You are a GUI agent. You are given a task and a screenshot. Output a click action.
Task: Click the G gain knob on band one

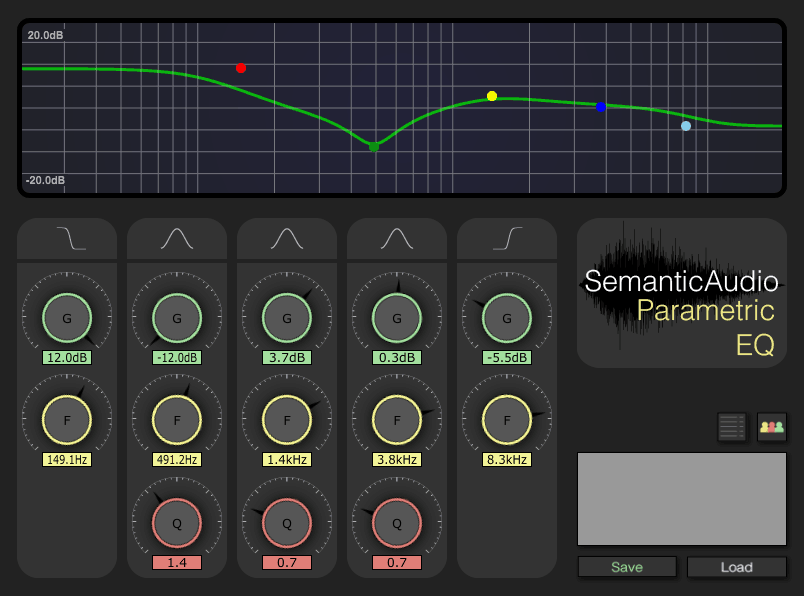(x=66, y=317)
